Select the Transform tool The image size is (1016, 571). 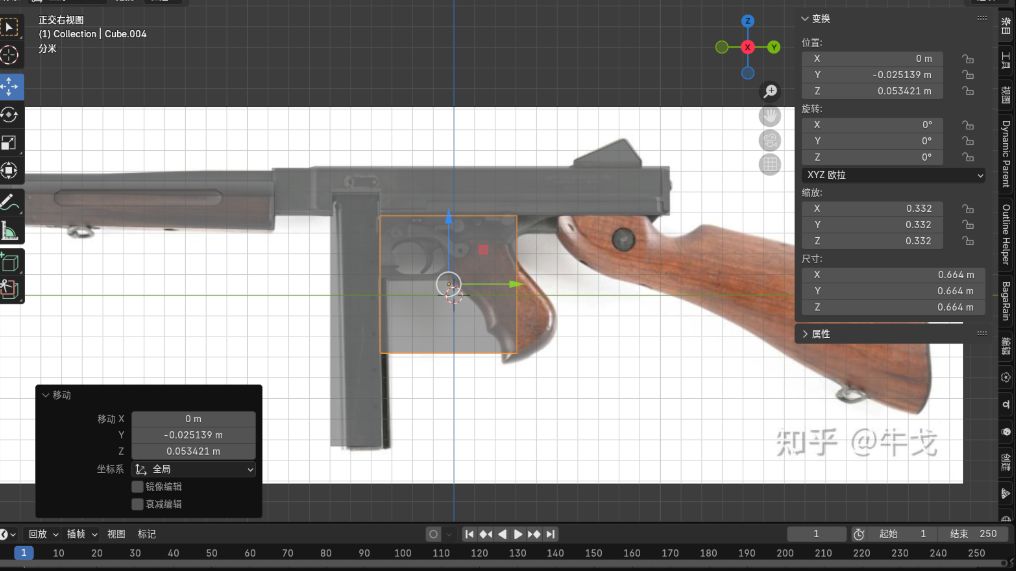click(x=10, y=170)
